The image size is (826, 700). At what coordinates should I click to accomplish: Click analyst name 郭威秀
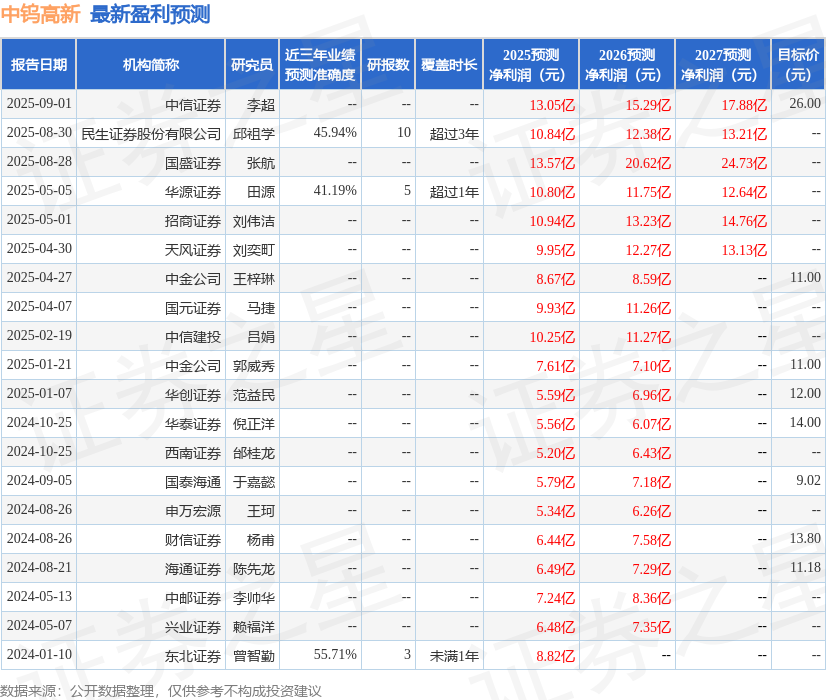[254, 366]
